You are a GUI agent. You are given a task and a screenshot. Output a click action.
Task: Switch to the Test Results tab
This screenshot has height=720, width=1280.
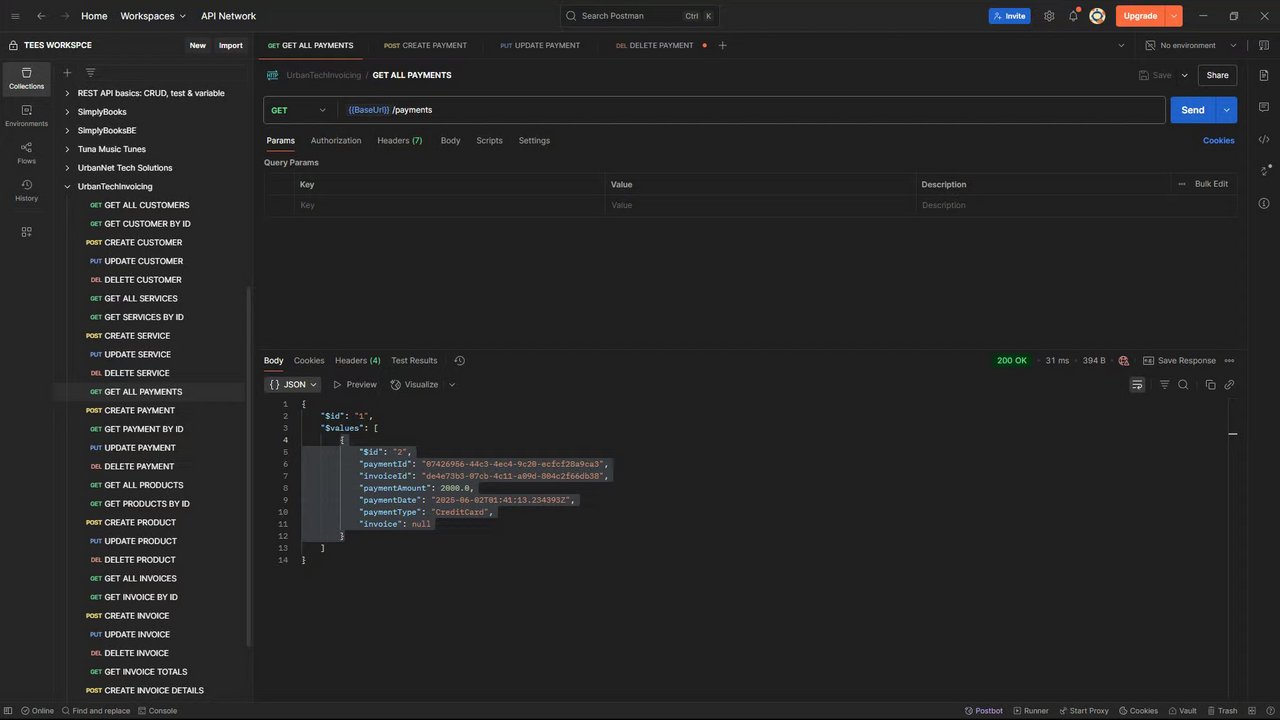coord(414,361)
